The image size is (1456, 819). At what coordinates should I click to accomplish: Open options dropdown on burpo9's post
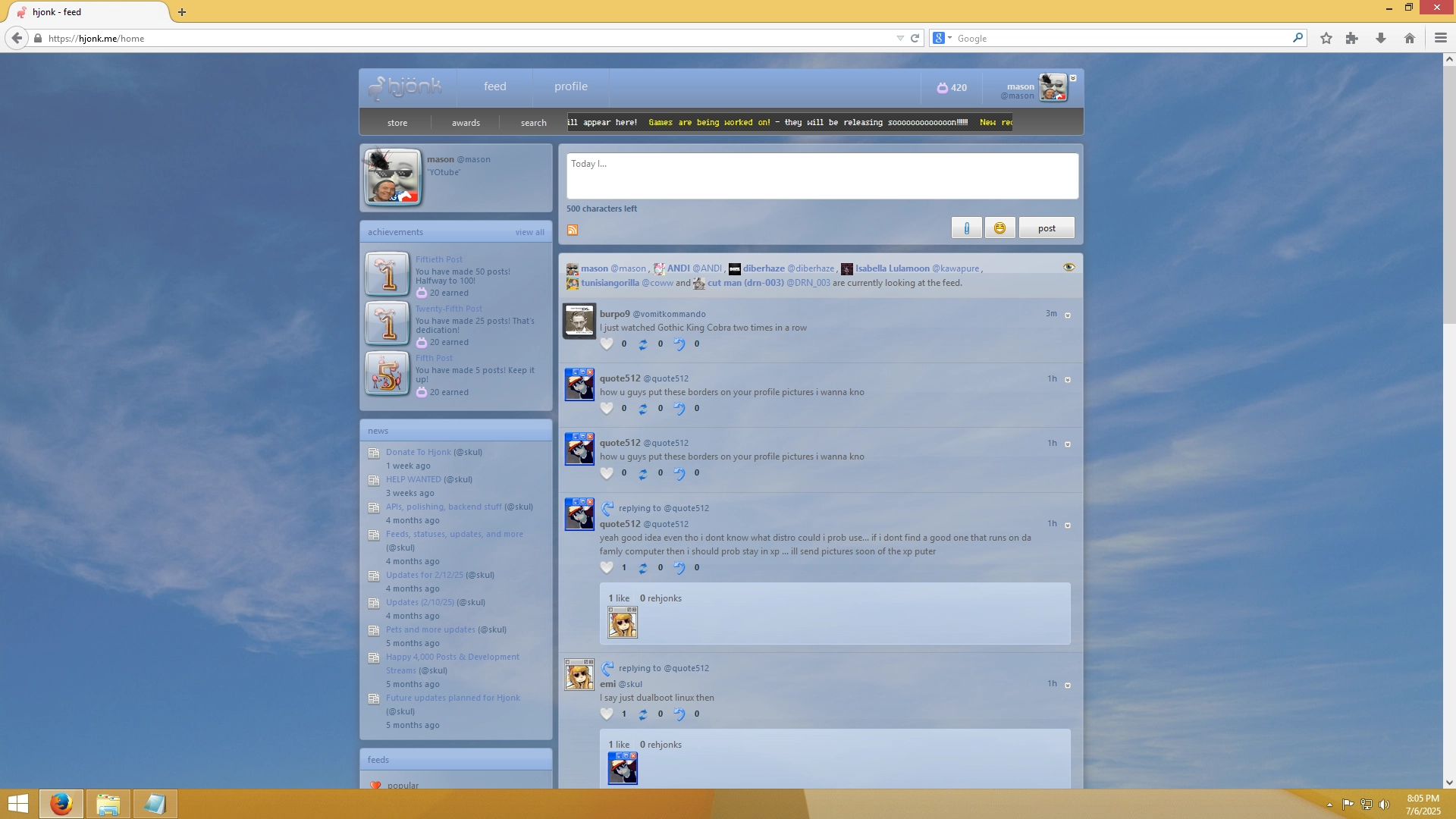tap(1068, 315)
